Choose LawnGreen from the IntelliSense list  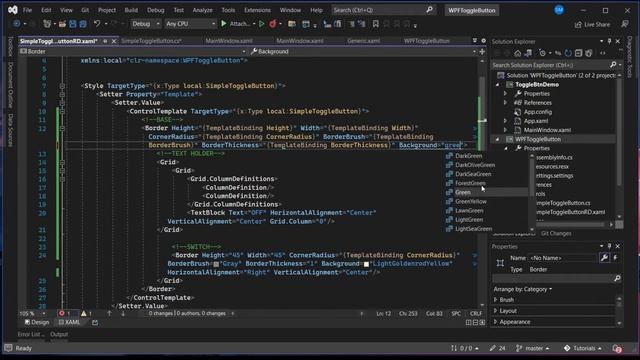pyautogui.click(x=469, y=211)
